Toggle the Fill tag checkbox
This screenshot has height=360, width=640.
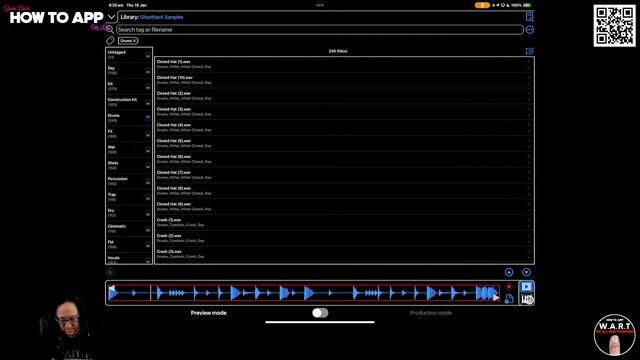click(x=148, y=244)
